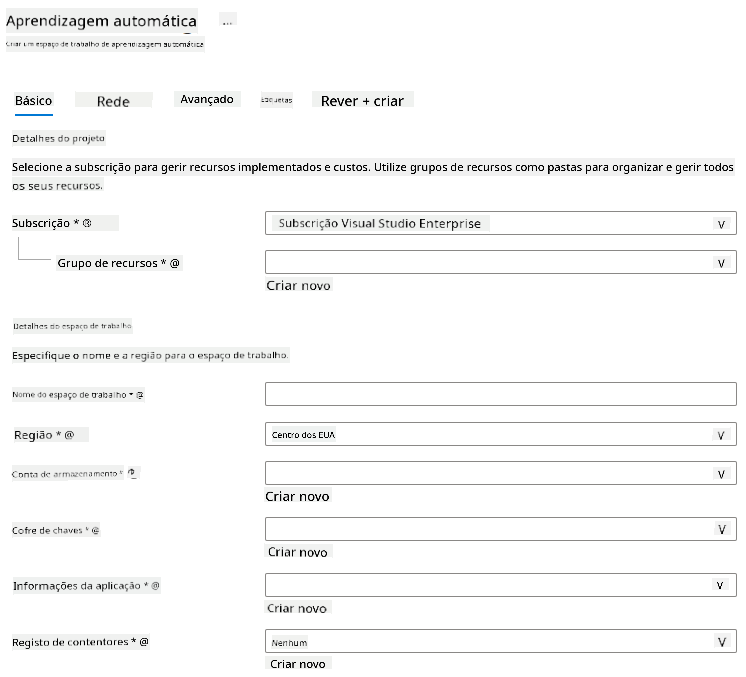Click info icon beside Conta de armazenamento
The image size is (746, 677).
click(133, 473)
